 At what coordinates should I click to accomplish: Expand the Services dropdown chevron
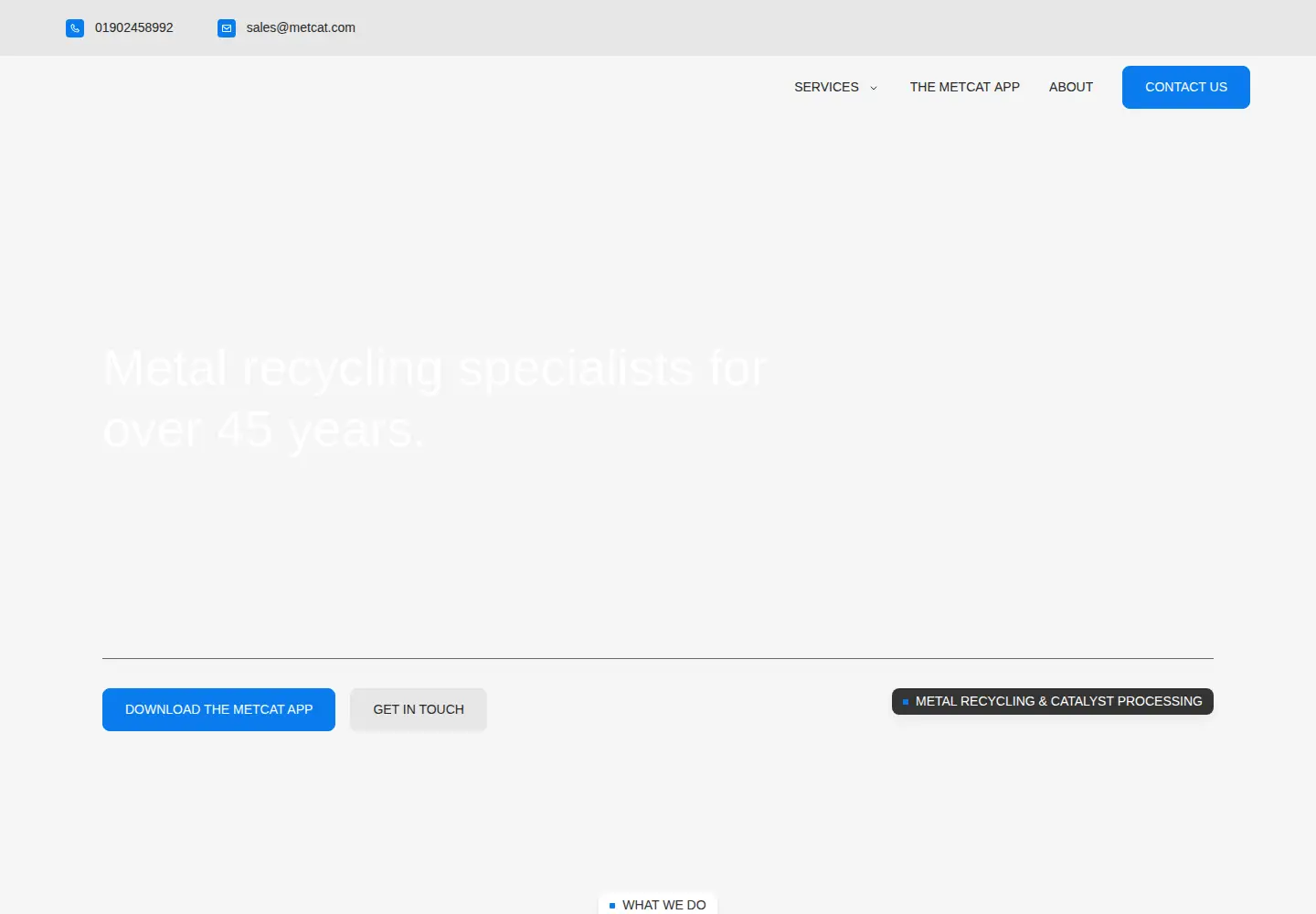pyautogui.click(x=874, y=88)
